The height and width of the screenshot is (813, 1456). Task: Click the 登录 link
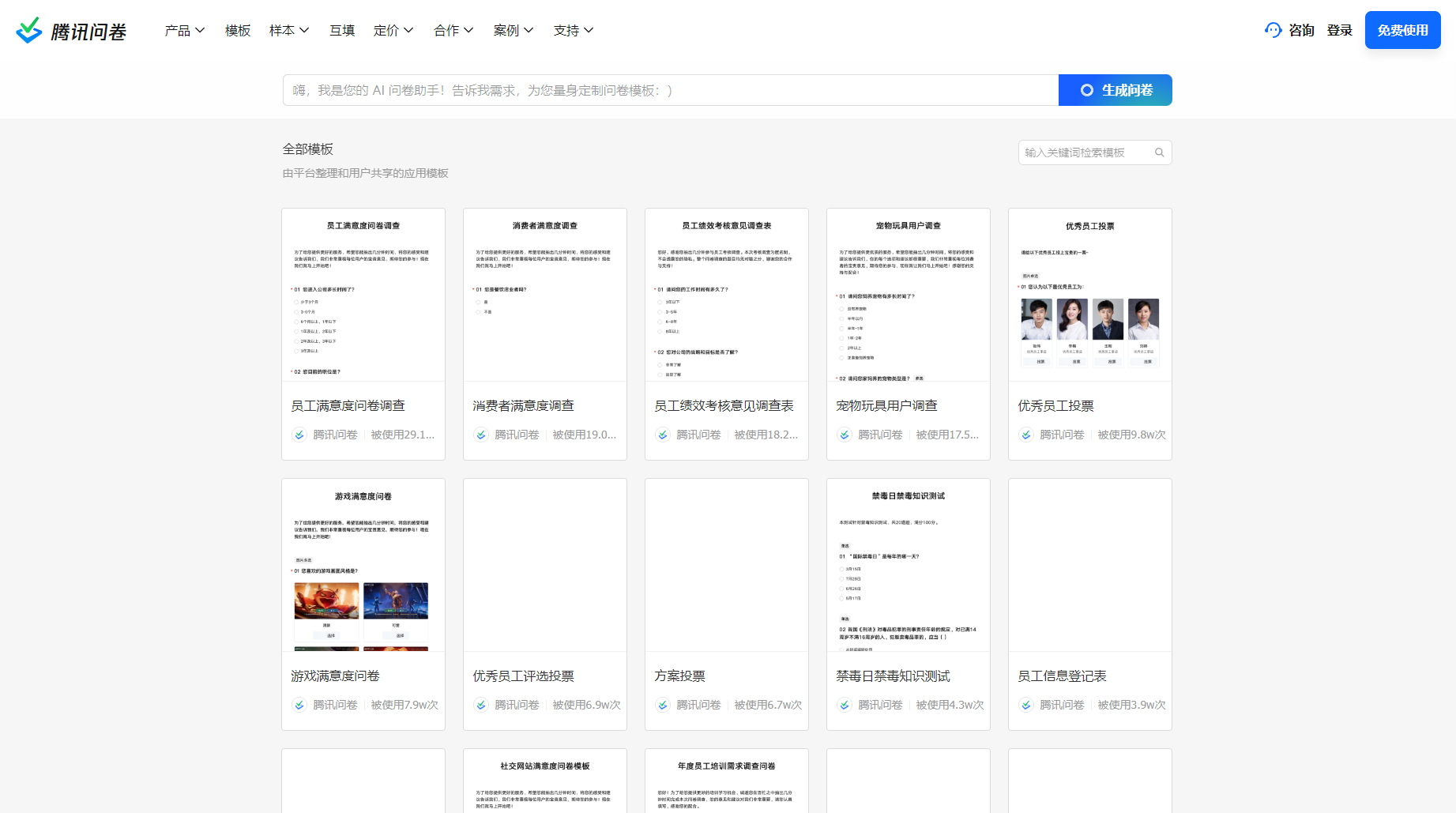pos(1340,29)
